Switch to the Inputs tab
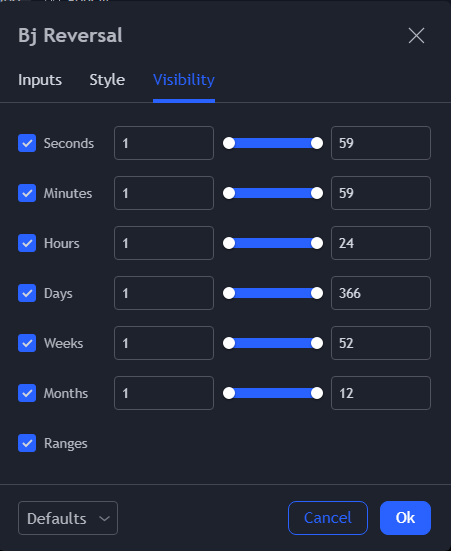451x551 pixels. pos(40,80)
